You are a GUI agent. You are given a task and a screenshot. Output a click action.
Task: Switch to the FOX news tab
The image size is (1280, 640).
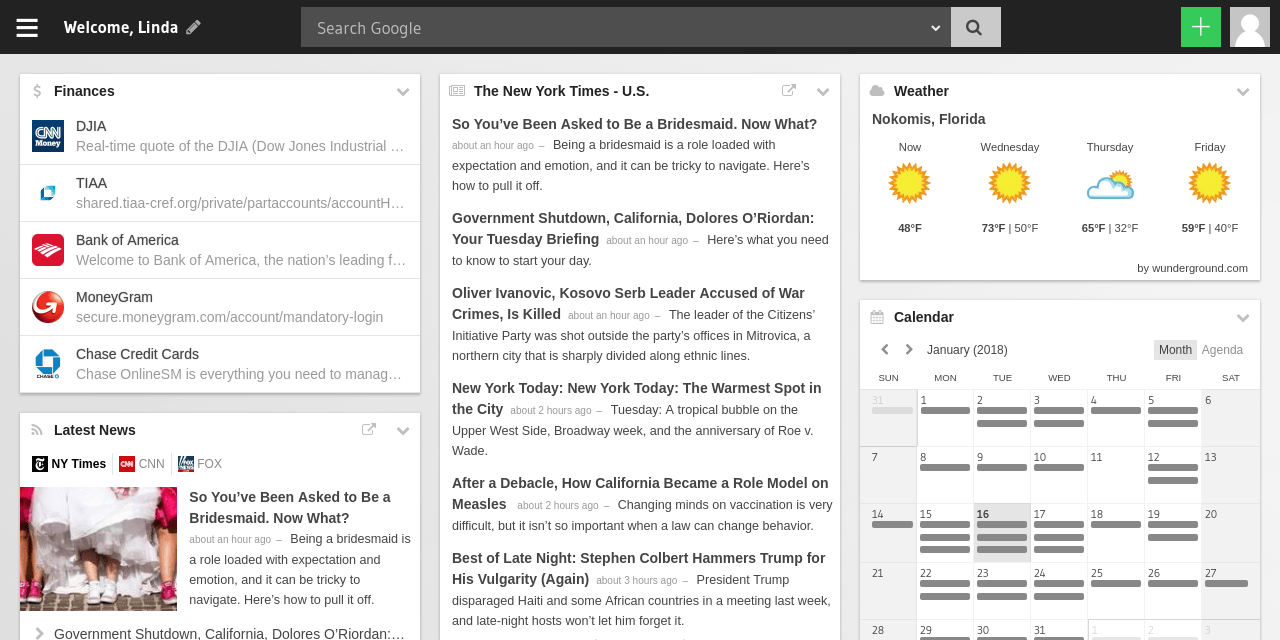coord(200,464)
